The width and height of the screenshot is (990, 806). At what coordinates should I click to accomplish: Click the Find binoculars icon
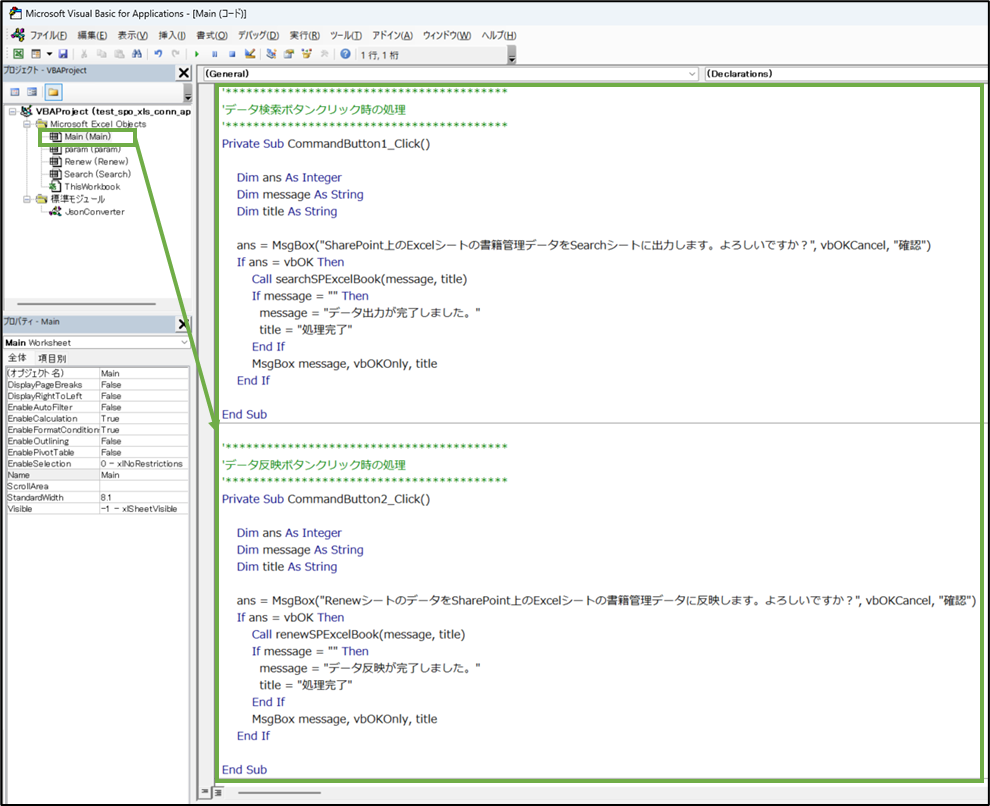coord(137,54)
